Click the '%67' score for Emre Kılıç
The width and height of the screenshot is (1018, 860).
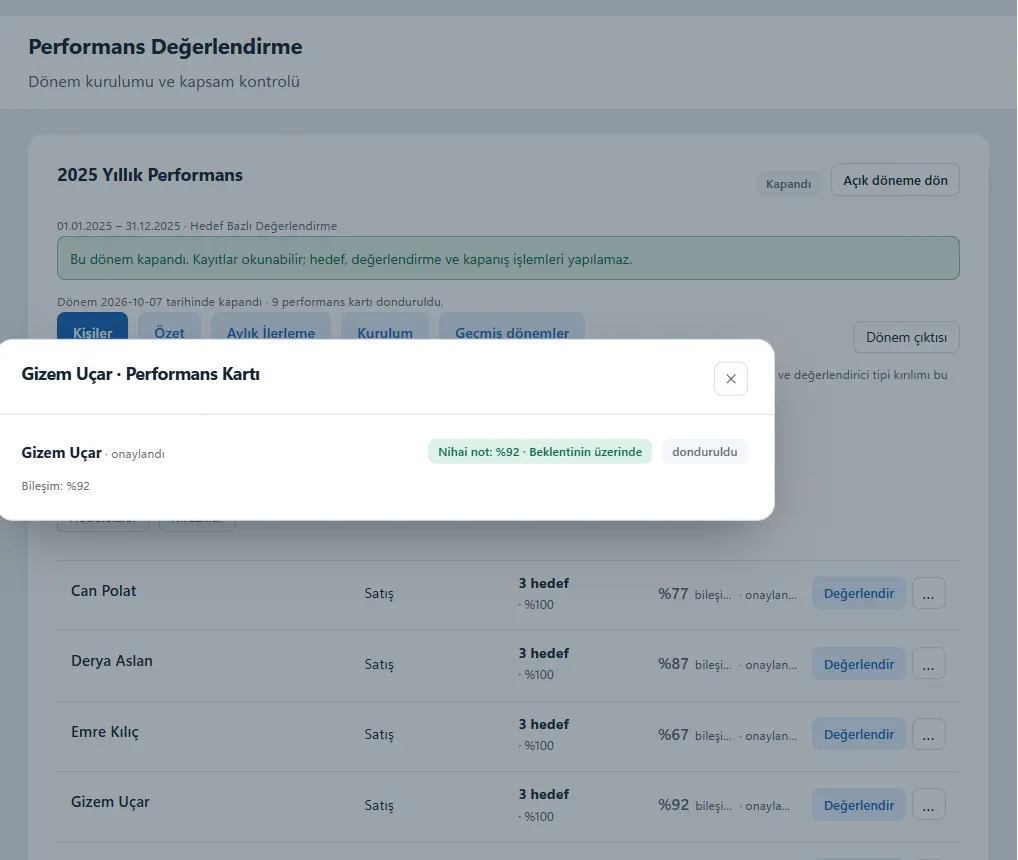pyautogui.click(x=673, y=735)
